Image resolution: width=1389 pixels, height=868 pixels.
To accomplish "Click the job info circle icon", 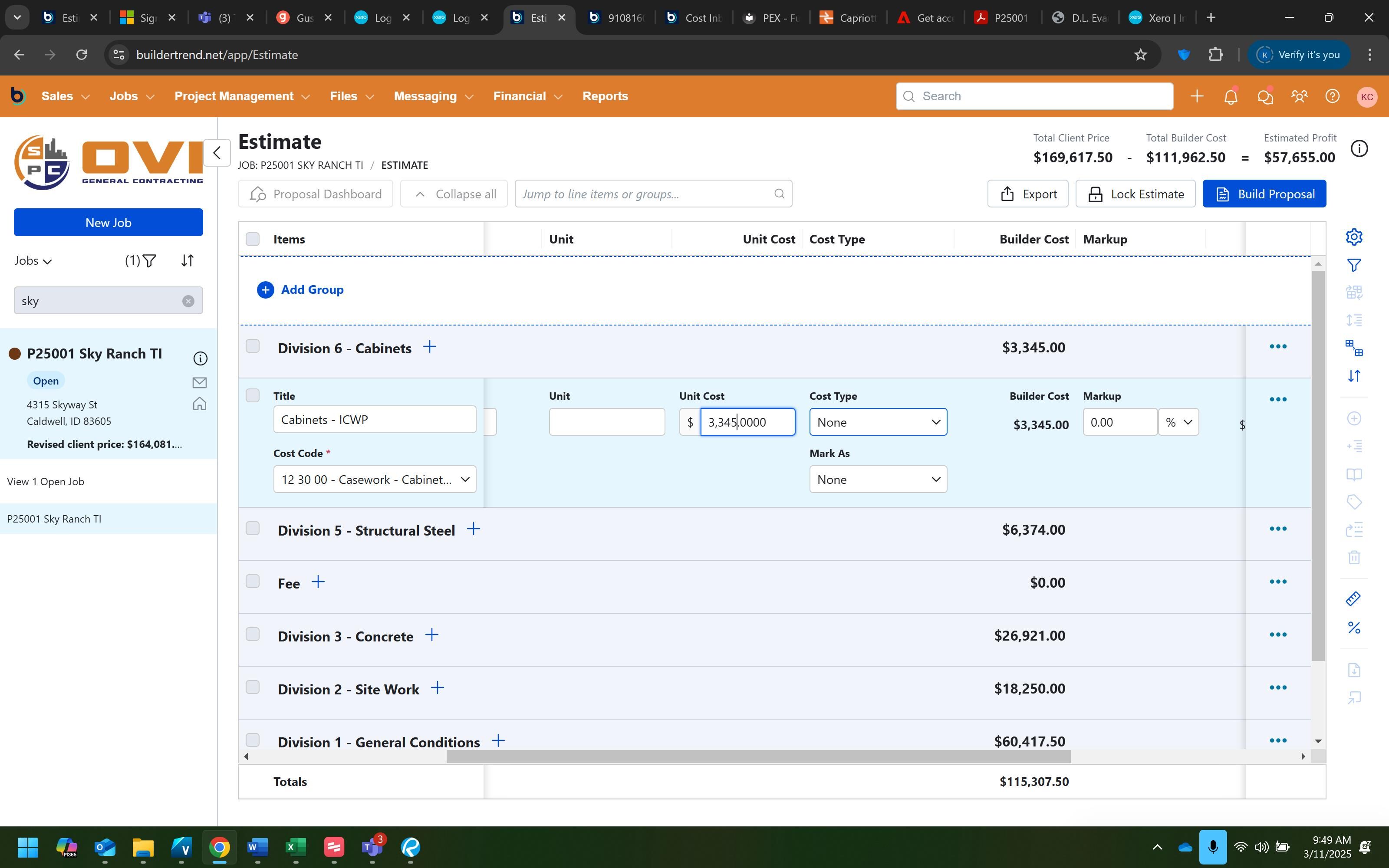I will 200,359.
